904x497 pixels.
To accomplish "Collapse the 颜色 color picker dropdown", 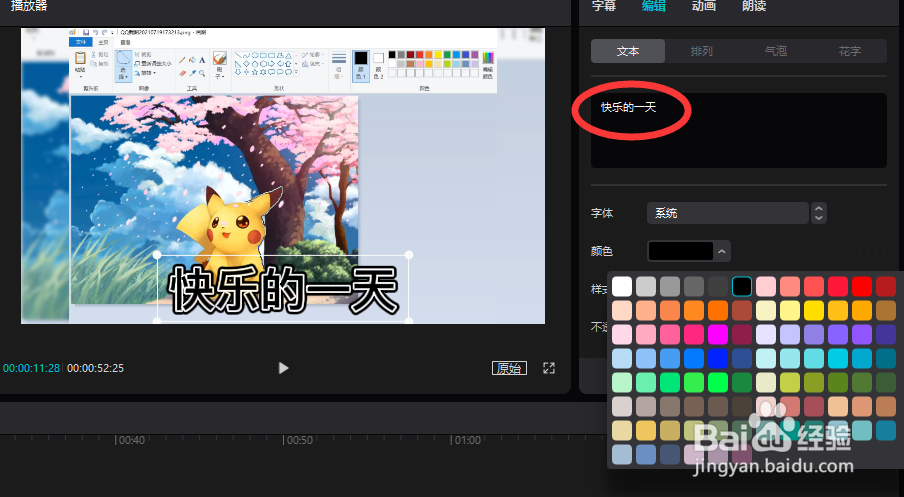I will click(x=722, y=251).
